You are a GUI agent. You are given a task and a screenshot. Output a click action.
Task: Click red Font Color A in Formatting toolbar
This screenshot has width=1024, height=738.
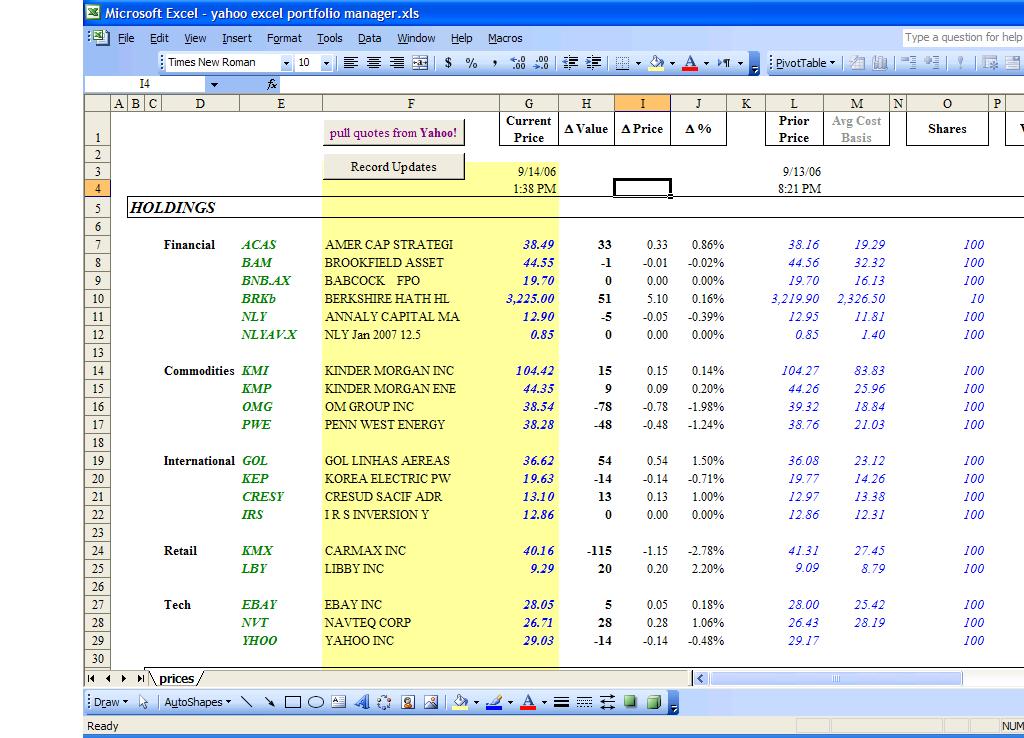(690, 63)
